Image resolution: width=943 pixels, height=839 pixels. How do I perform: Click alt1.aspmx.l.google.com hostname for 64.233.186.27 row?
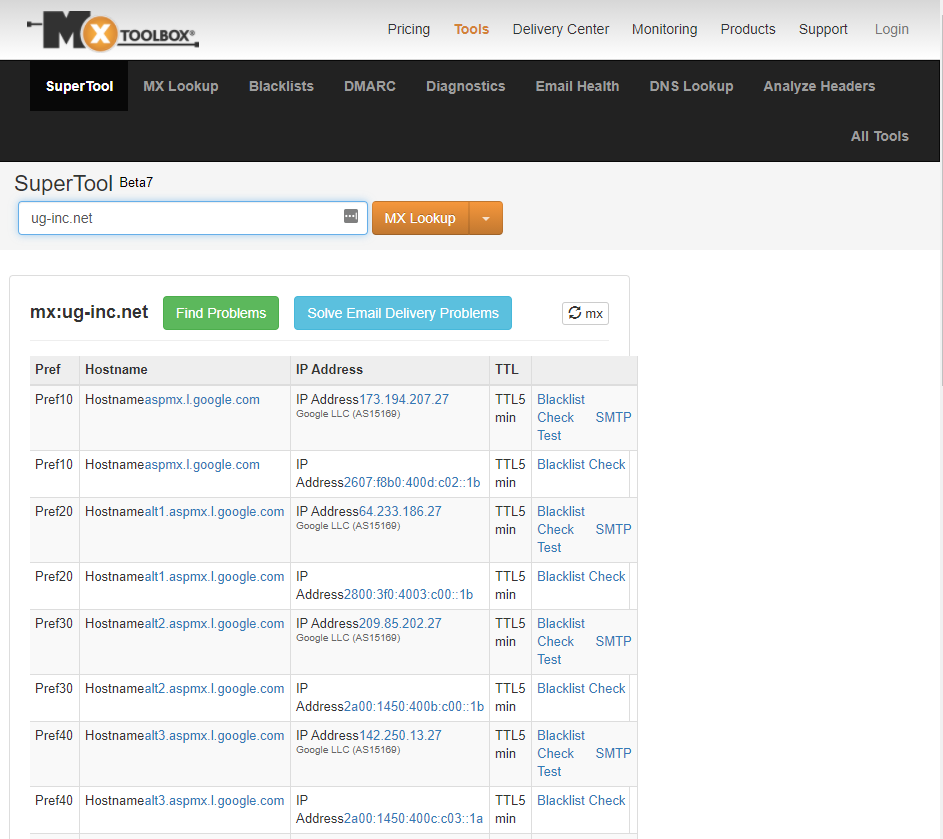(x=214, y=511)
